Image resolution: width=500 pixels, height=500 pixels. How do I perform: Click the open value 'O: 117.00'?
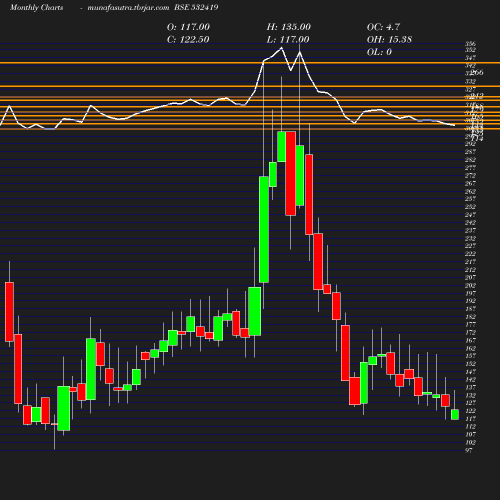point(188,27)
